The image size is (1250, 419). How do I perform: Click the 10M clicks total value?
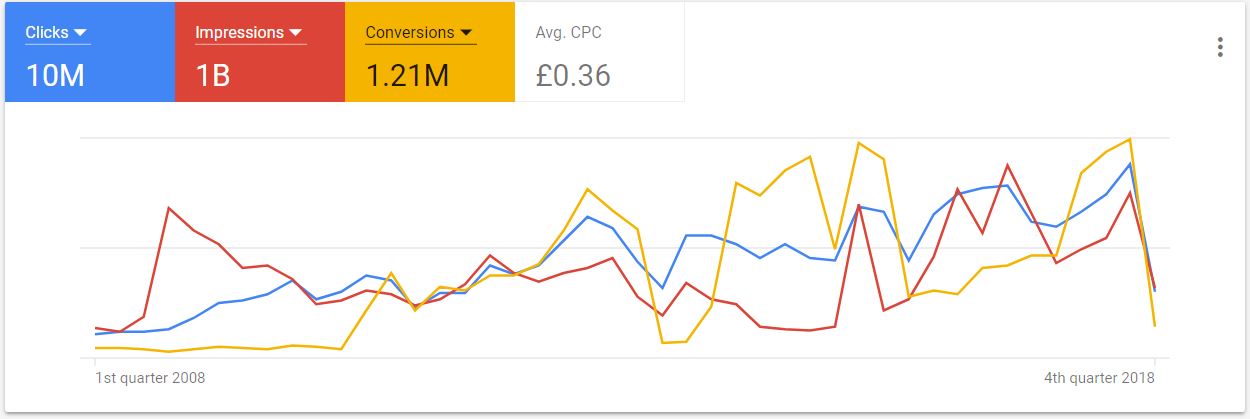point(55,75)
